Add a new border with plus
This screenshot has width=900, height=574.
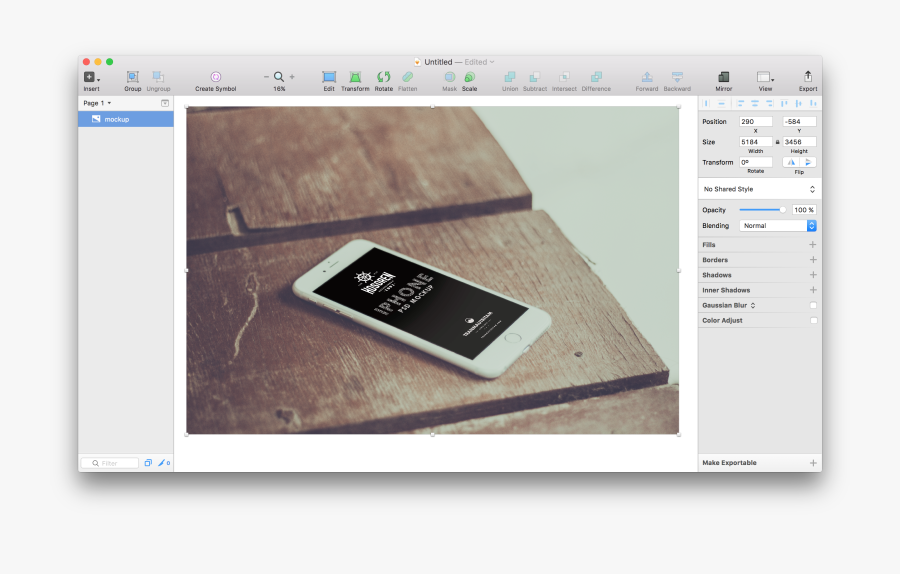(x=813, y=259)
